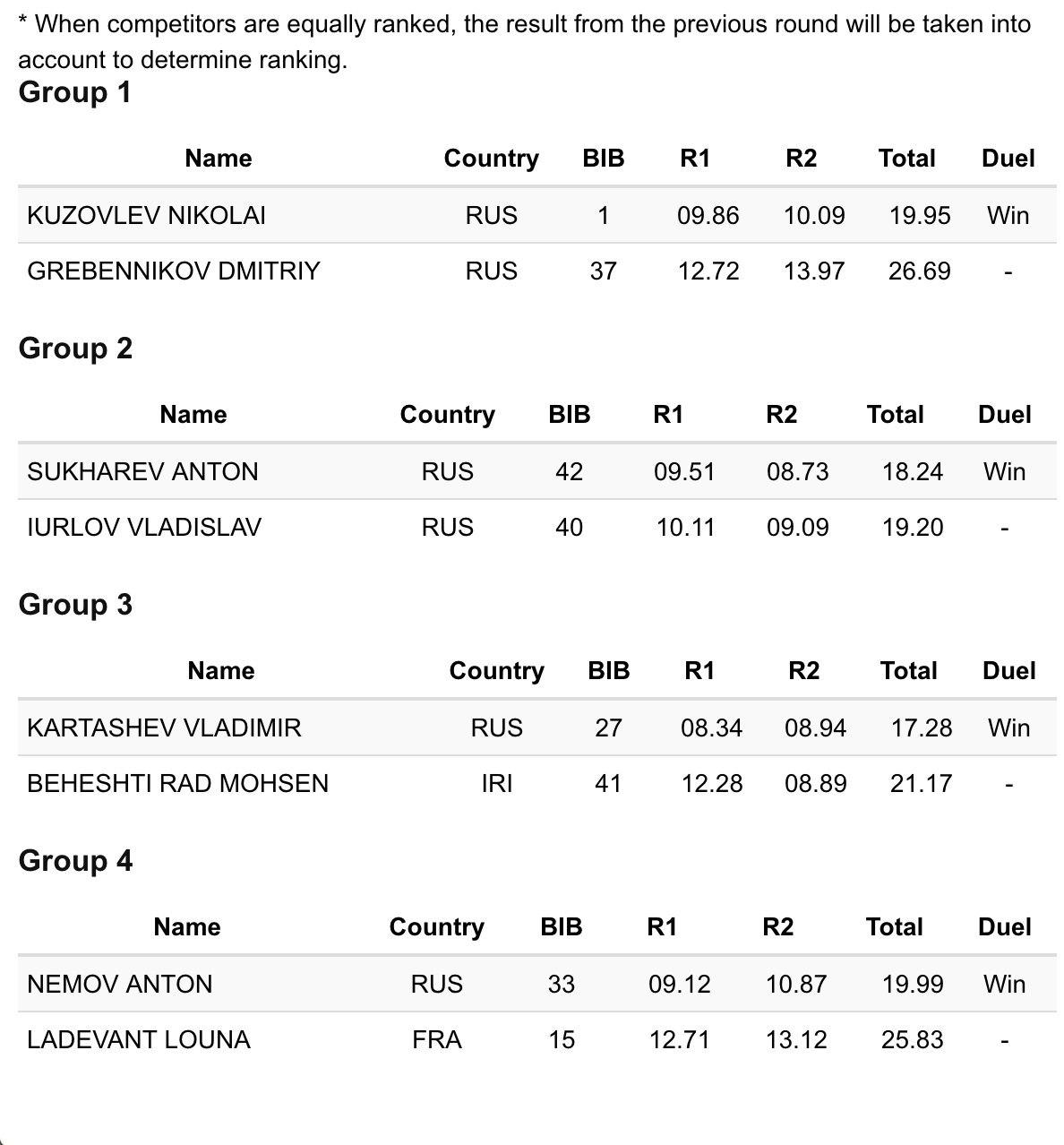Select the KUZOVLEV NIKOLAI name cell
Screen dimensions: 1064x1145
[x=146, y=216]
